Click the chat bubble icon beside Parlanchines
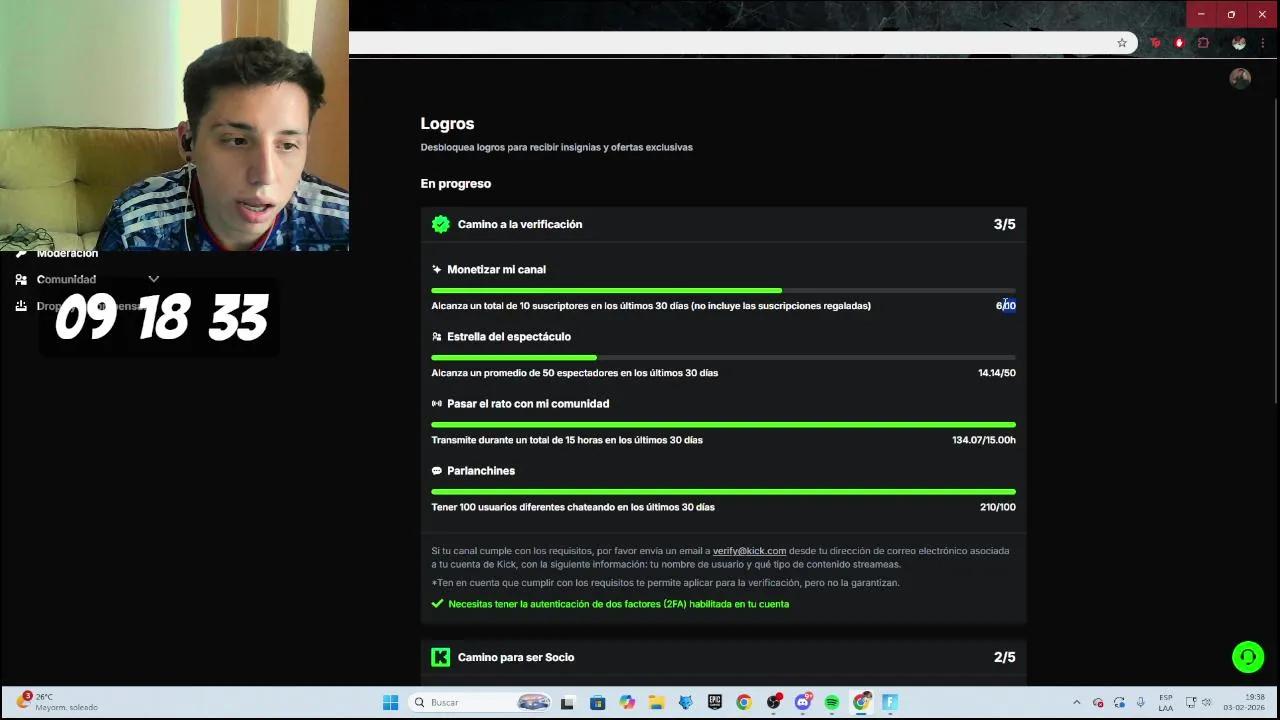 [436, 471]
